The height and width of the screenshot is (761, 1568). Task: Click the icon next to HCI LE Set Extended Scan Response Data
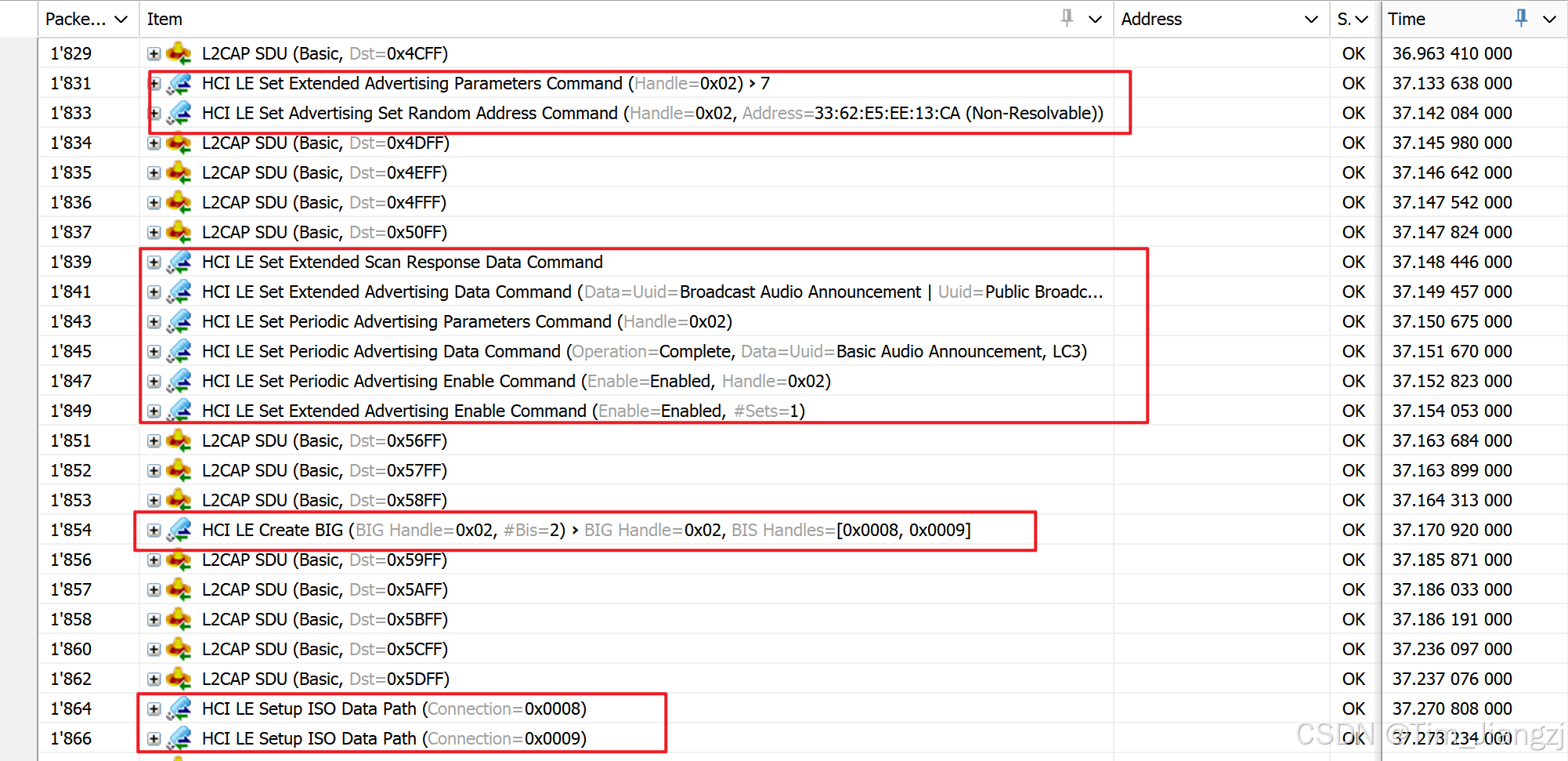pyautogui.click(x=179, y=262)
